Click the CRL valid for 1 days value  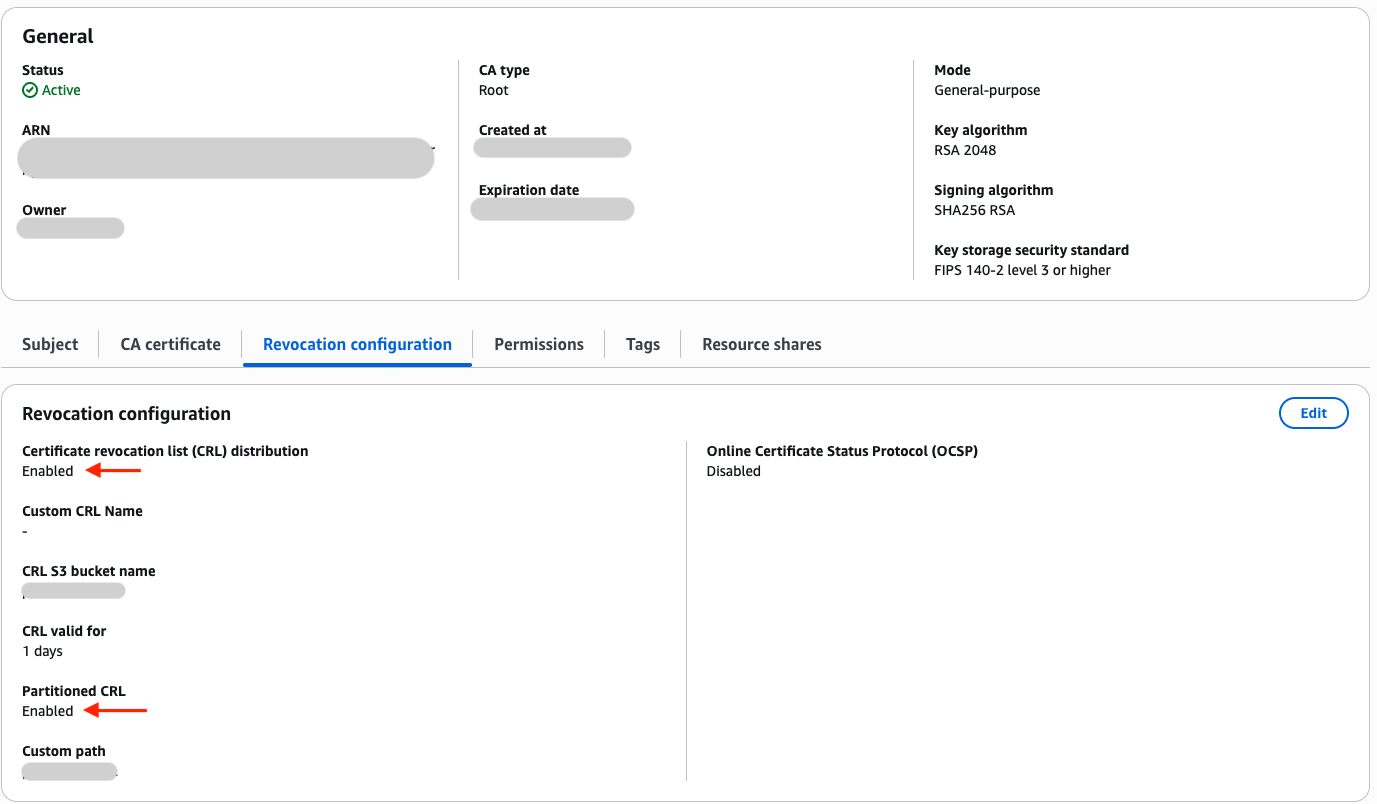[41, 650]
